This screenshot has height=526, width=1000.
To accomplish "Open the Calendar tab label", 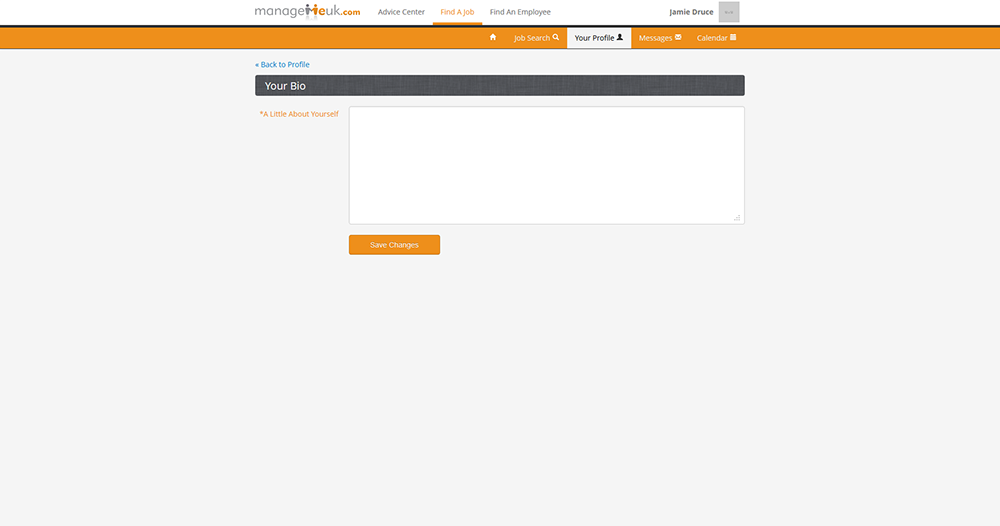I will 711,38.
